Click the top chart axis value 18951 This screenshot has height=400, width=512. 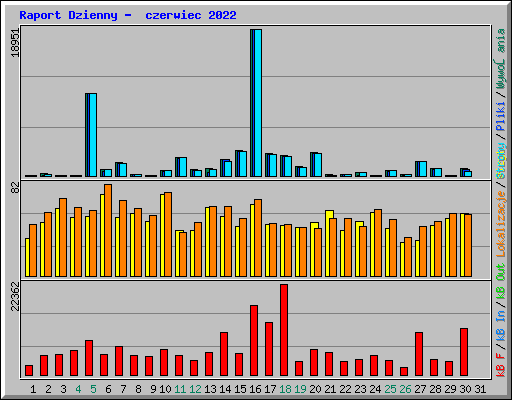15,43
